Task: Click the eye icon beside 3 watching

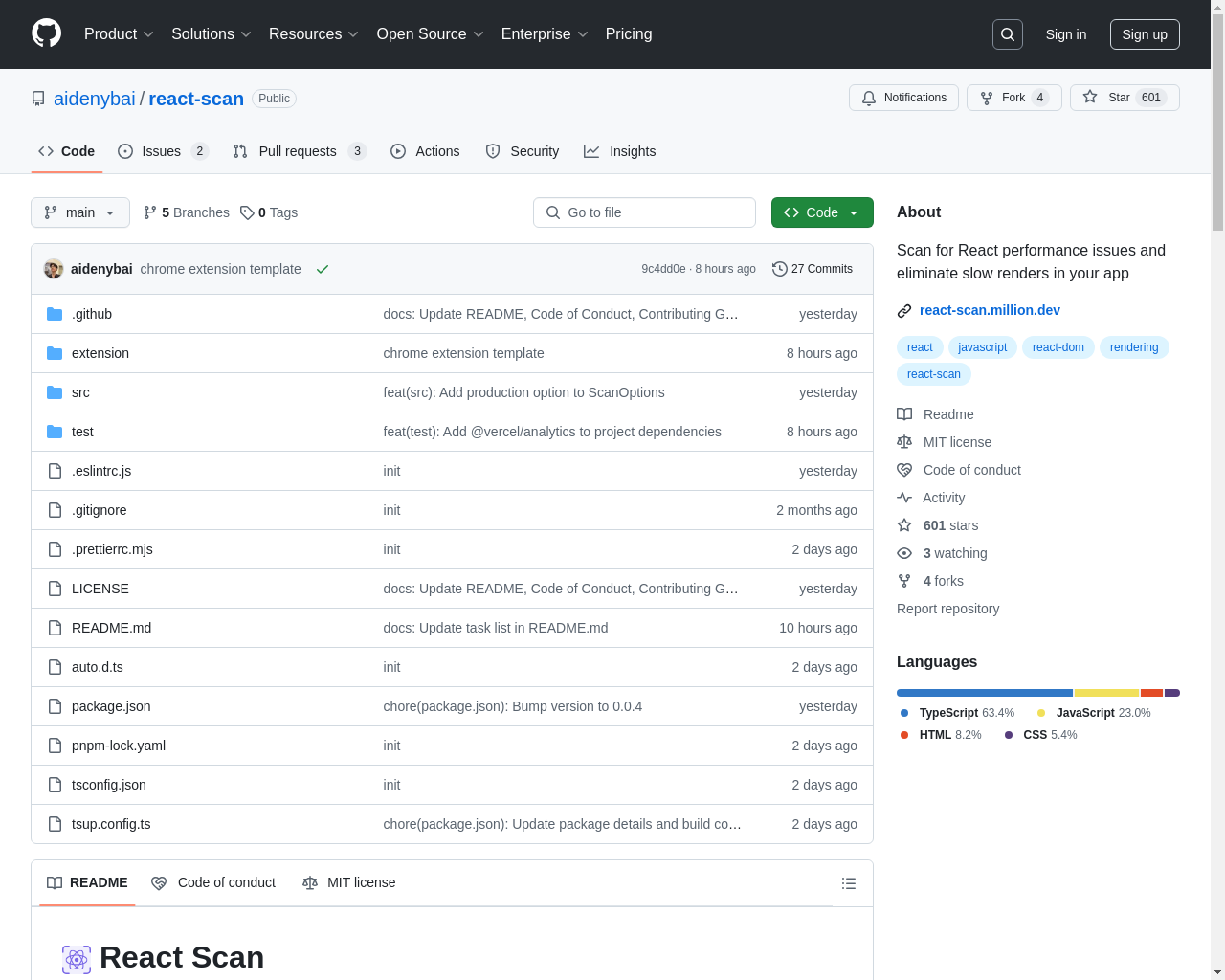Action: click(x=904, y=553)
